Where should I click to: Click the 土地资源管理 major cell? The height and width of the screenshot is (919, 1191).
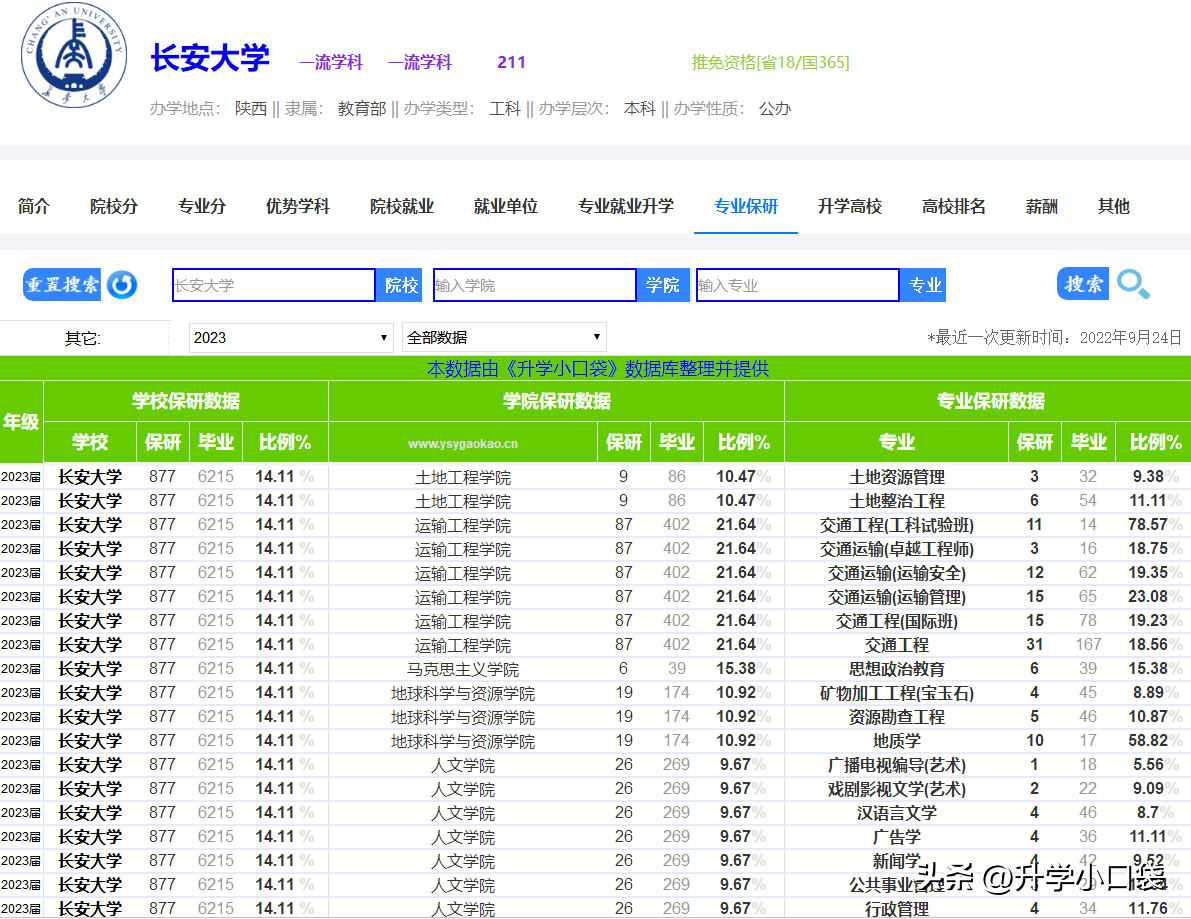click(897, 477)
